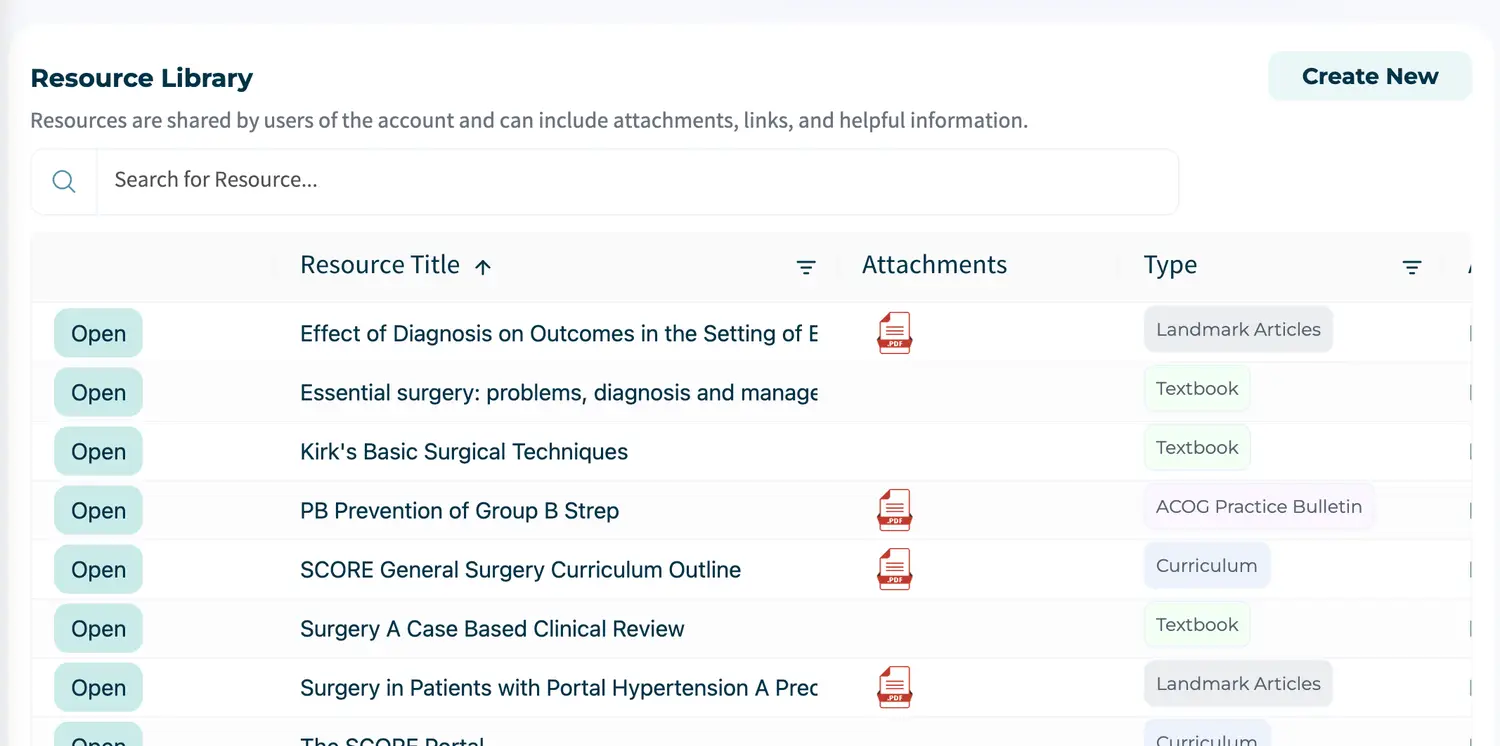Screen dimensions: 1500x746
Task: Click the Attachments column header
Action: pyautogui.click(x=934, y=265)
